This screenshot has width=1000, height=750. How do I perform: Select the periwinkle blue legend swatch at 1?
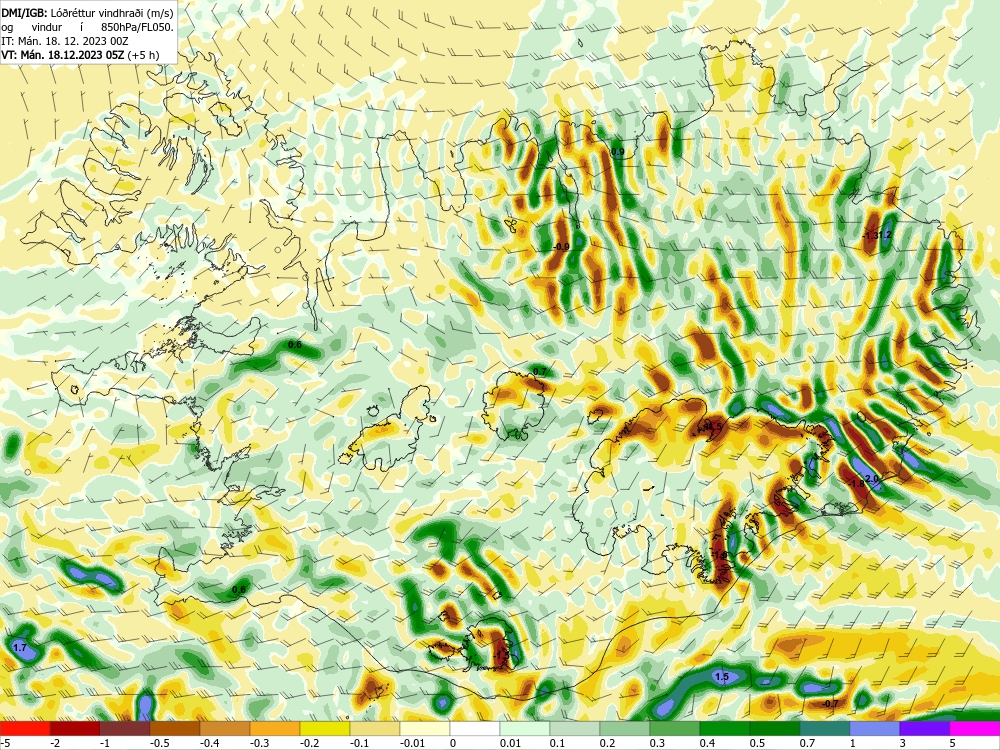(x=874, y=729)
